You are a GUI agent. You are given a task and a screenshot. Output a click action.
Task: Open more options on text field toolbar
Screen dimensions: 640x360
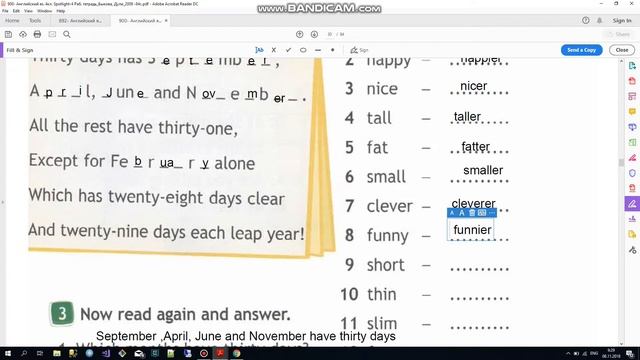click(x=492, y=213)
